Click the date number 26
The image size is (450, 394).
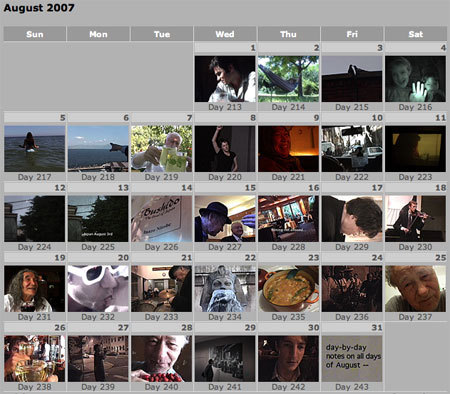coord(60,328)
